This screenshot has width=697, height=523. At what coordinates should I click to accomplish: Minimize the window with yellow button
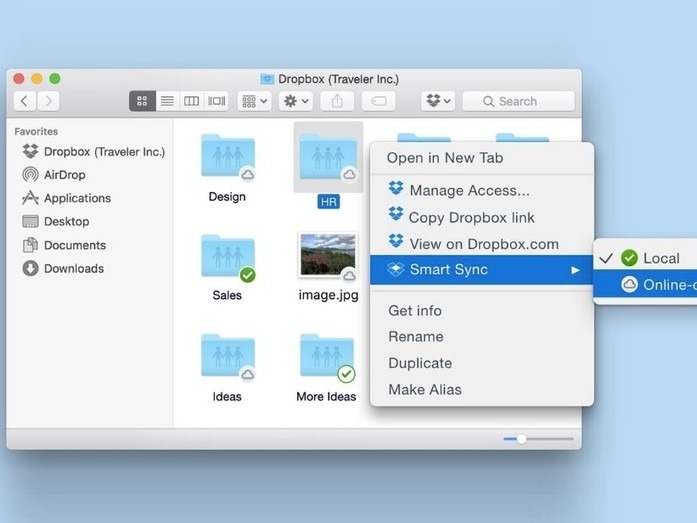coord(37,79)
